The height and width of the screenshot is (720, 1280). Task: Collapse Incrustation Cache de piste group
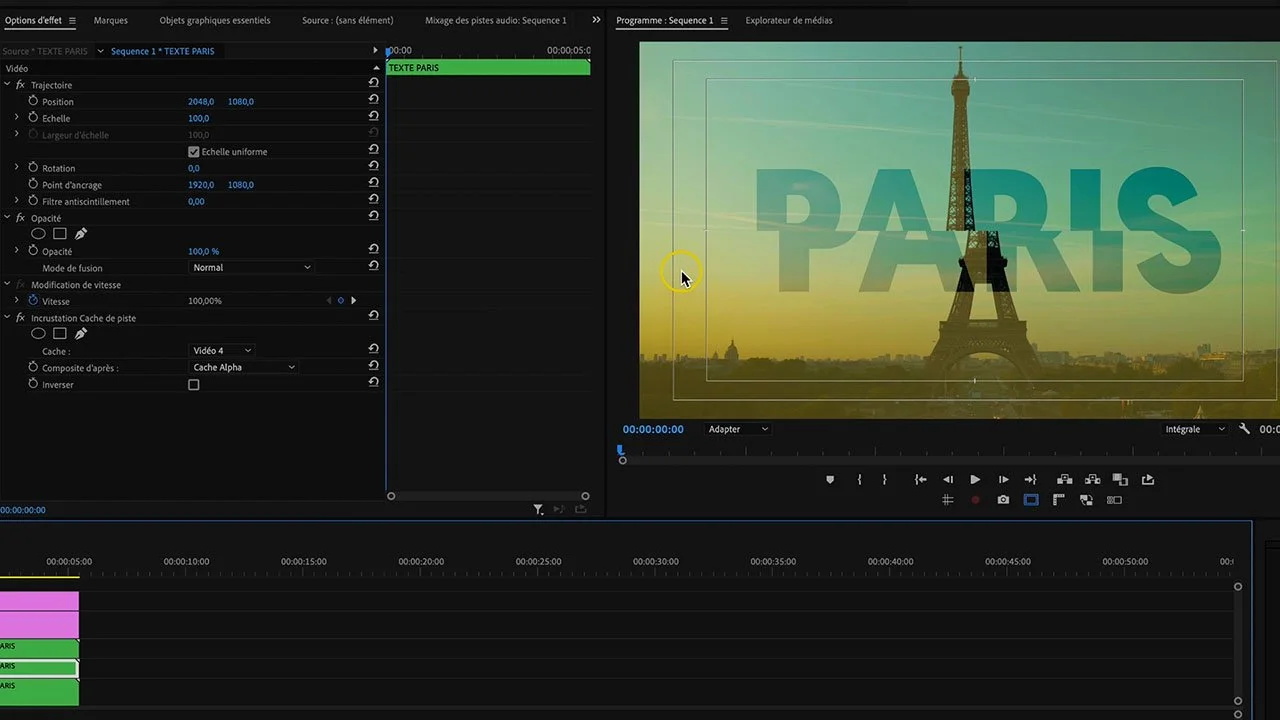pyautogui.click(x=7, y=318)
